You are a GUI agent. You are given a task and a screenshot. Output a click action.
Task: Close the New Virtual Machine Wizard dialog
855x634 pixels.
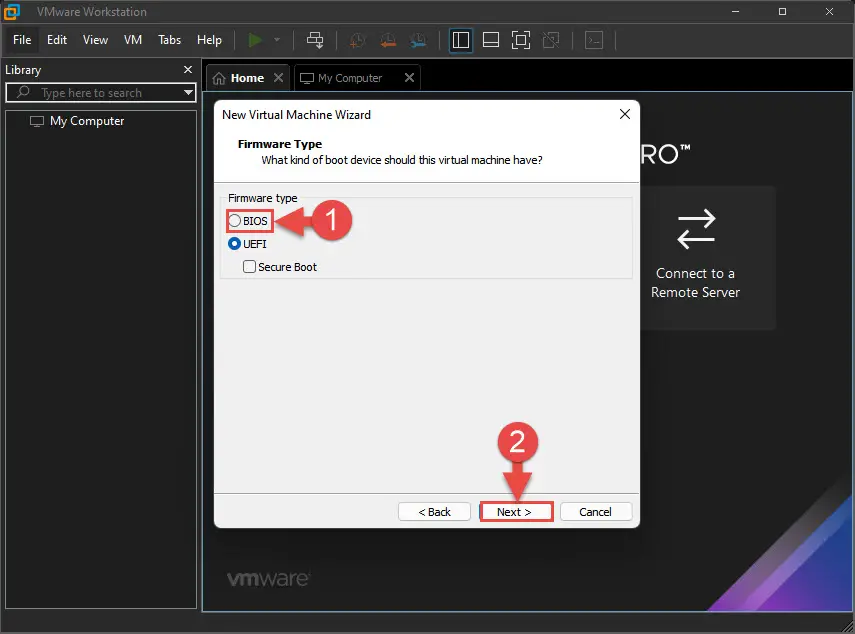625,114
